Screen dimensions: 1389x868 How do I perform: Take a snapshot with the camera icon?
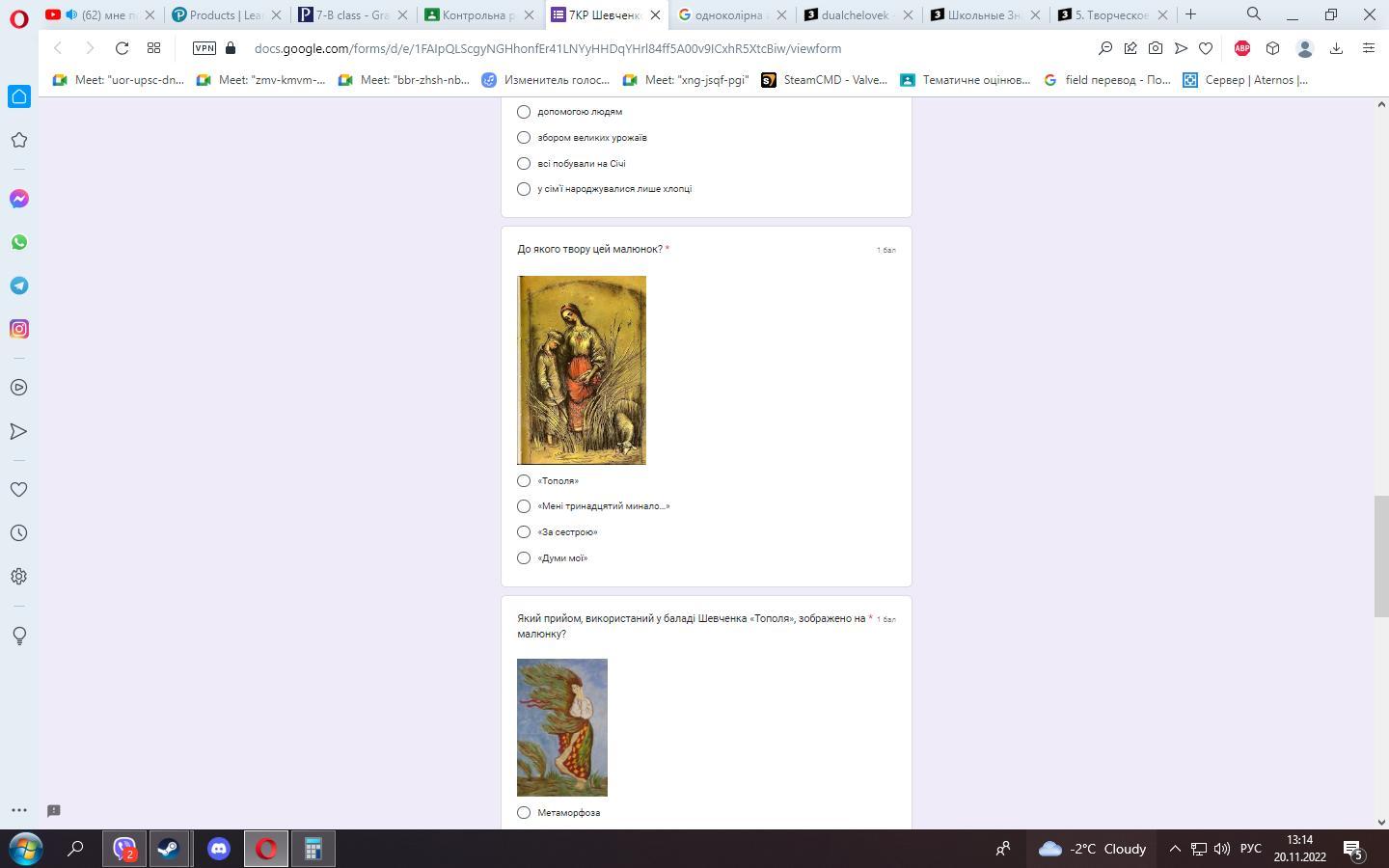click(1156, 48)
